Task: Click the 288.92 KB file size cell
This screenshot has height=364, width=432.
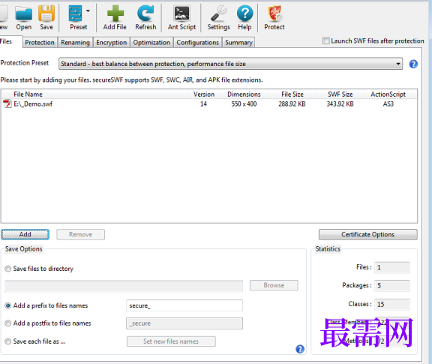Action: click(x=292, y=104)
